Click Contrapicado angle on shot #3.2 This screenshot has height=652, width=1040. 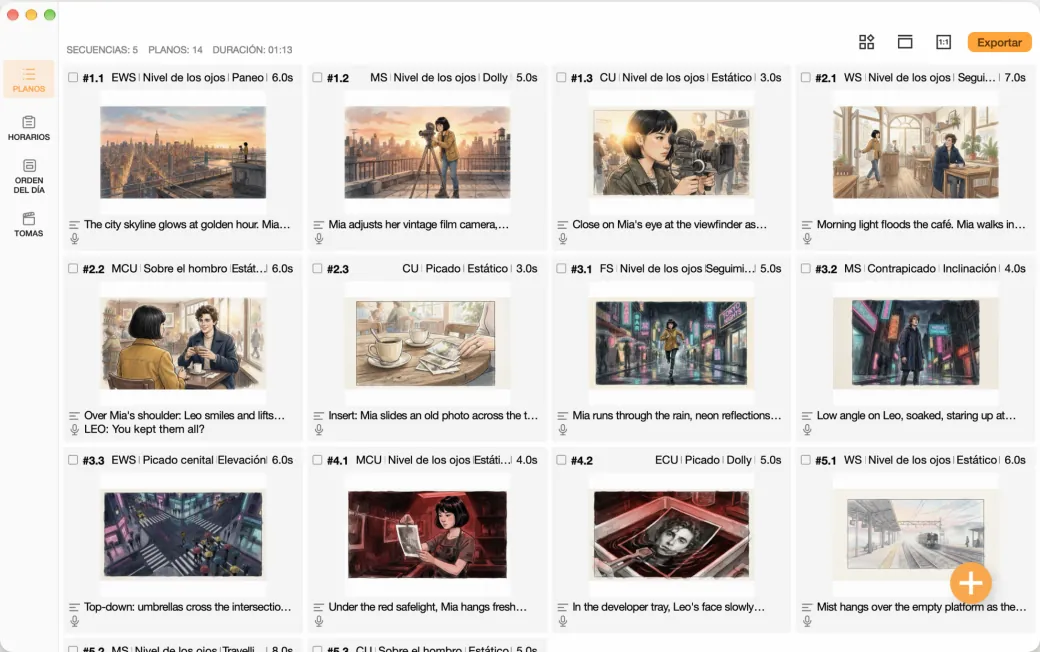(x=901, y=269)
